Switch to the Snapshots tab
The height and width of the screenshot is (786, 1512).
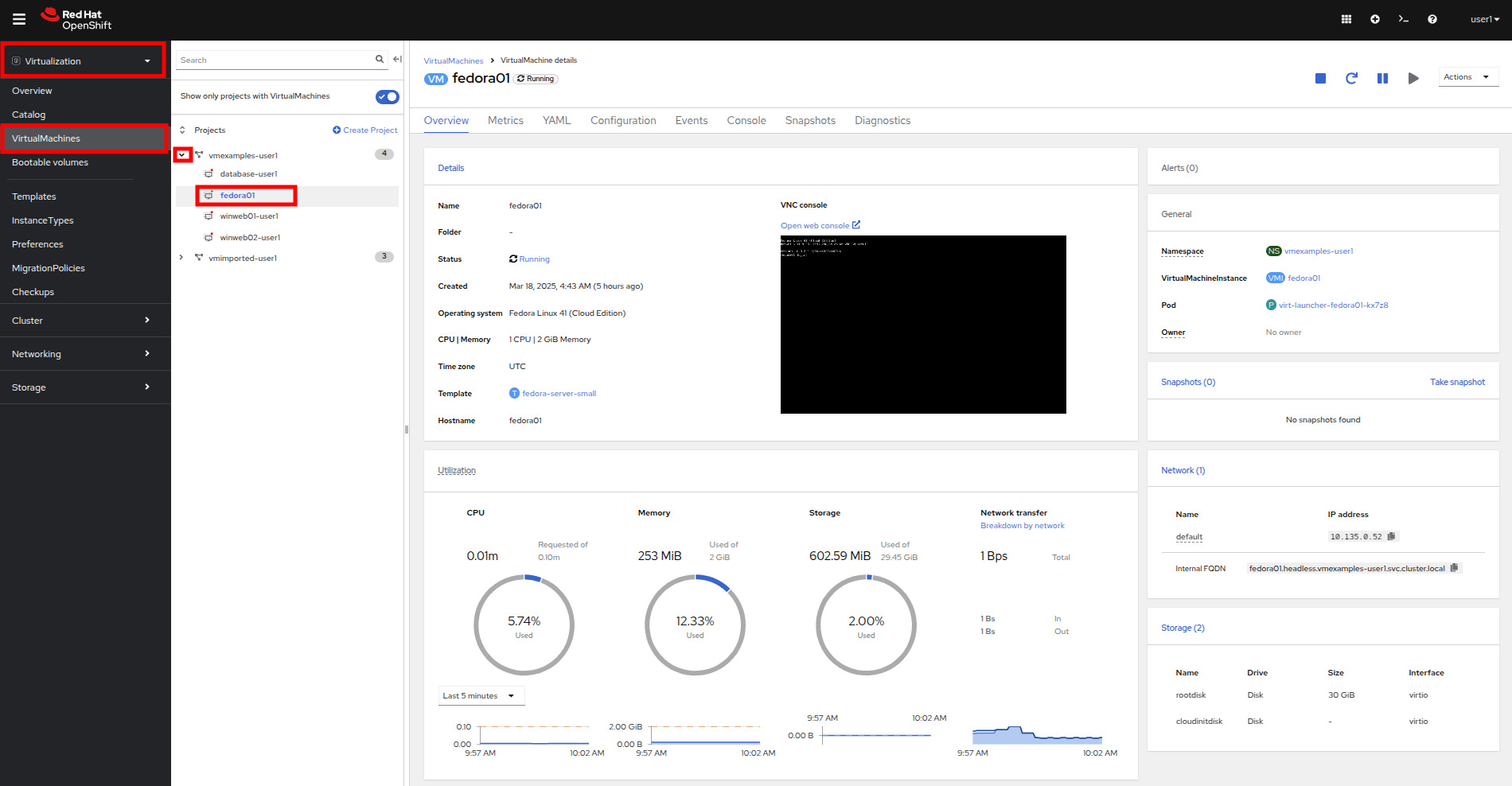click(810, 121)
